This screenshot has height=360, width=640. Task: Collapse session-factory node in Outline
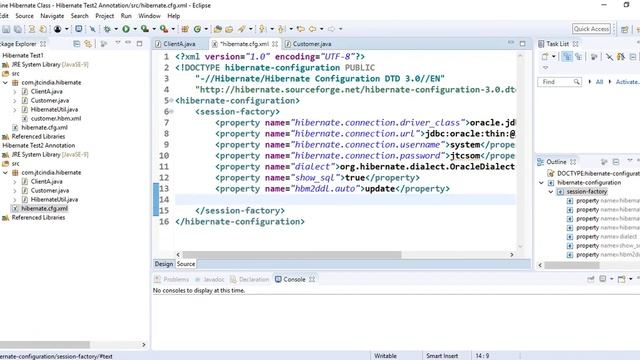point(551,192)
